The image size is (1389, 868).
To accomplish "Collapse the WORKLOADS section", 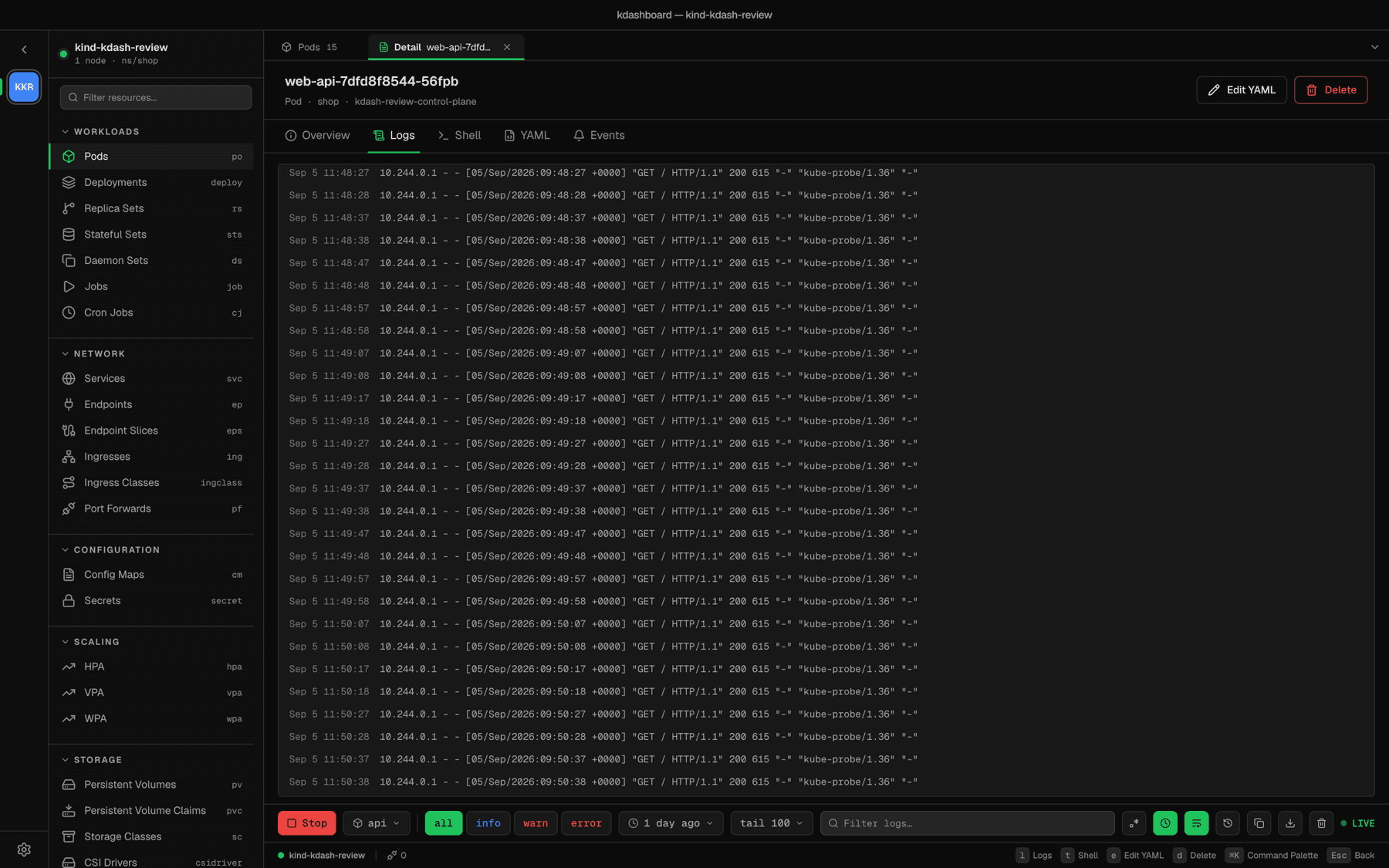I will (101, 132).
